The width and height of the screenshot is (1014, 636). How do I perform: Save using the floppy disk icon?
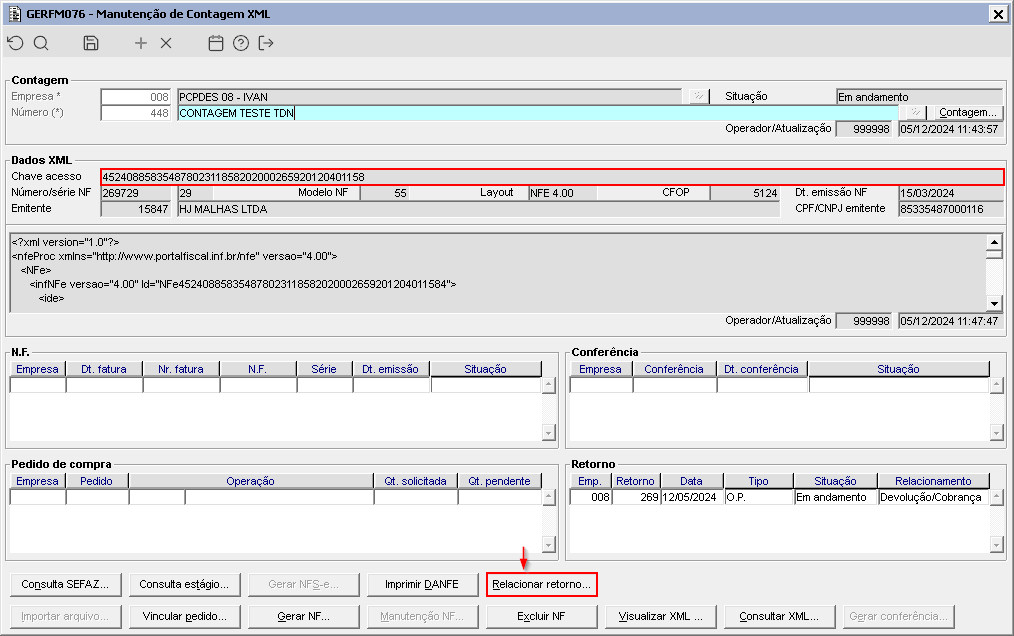(91, 43)
